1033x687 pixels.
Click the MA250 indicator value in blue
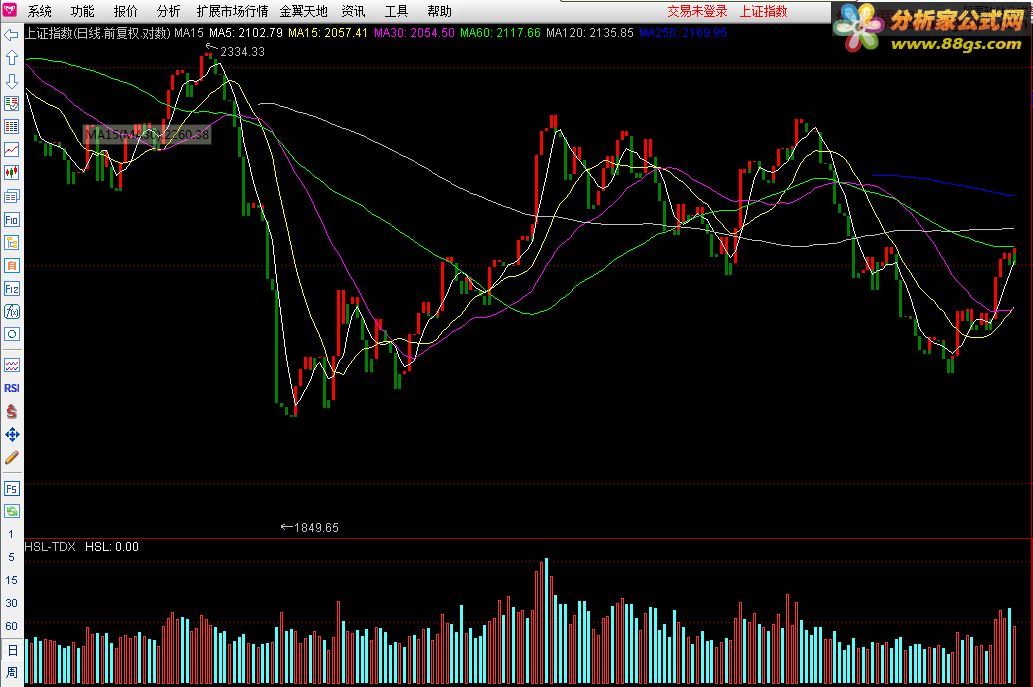(683, 33)
